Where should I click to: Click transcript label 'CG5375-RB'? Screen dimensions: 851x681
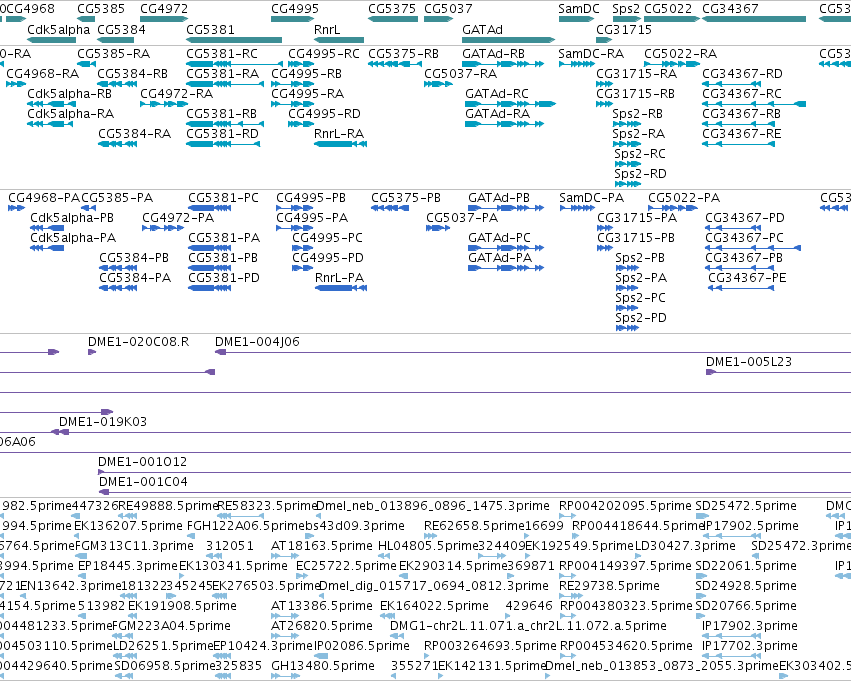pos(403,54)
